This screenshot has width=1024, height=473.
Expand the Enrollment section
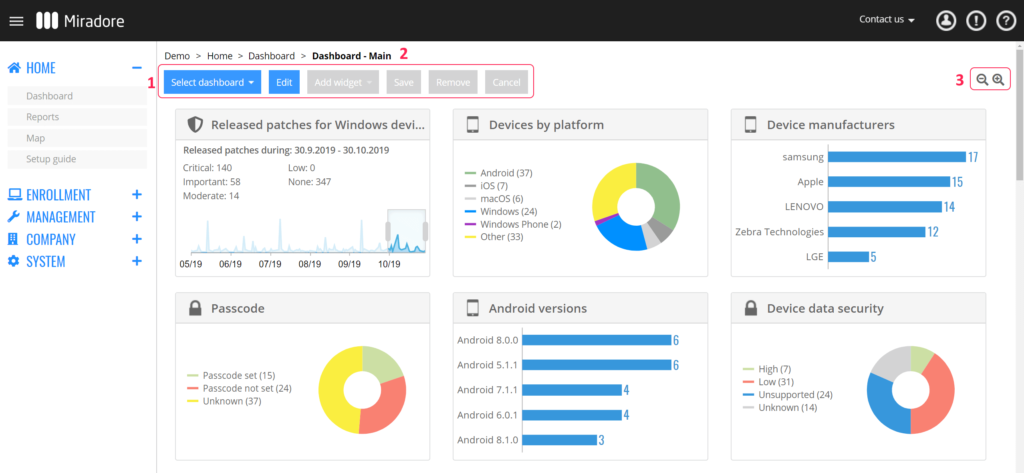click(137, 195)
